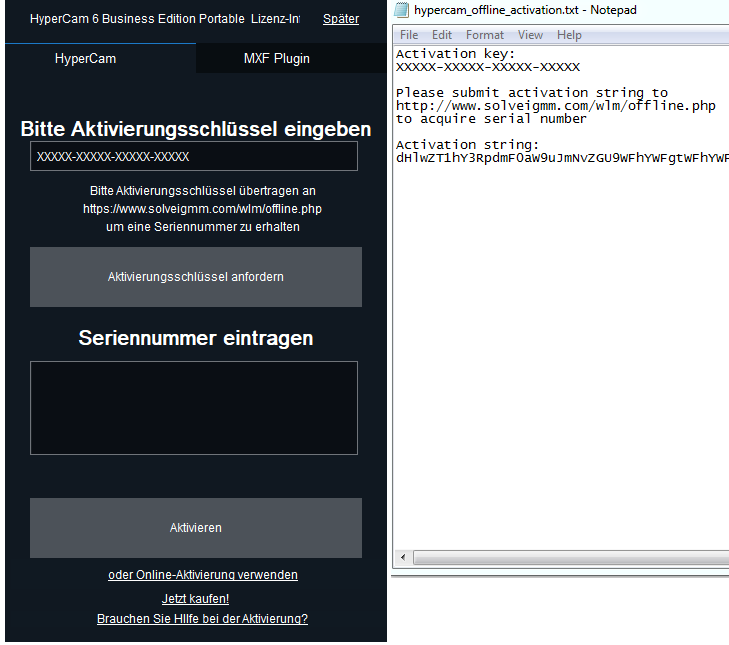Image resolution: width=729 pixels, height=645 pixels.
Task: Click the Später link in HyperCam header
Action: click(x=341, y=19)
